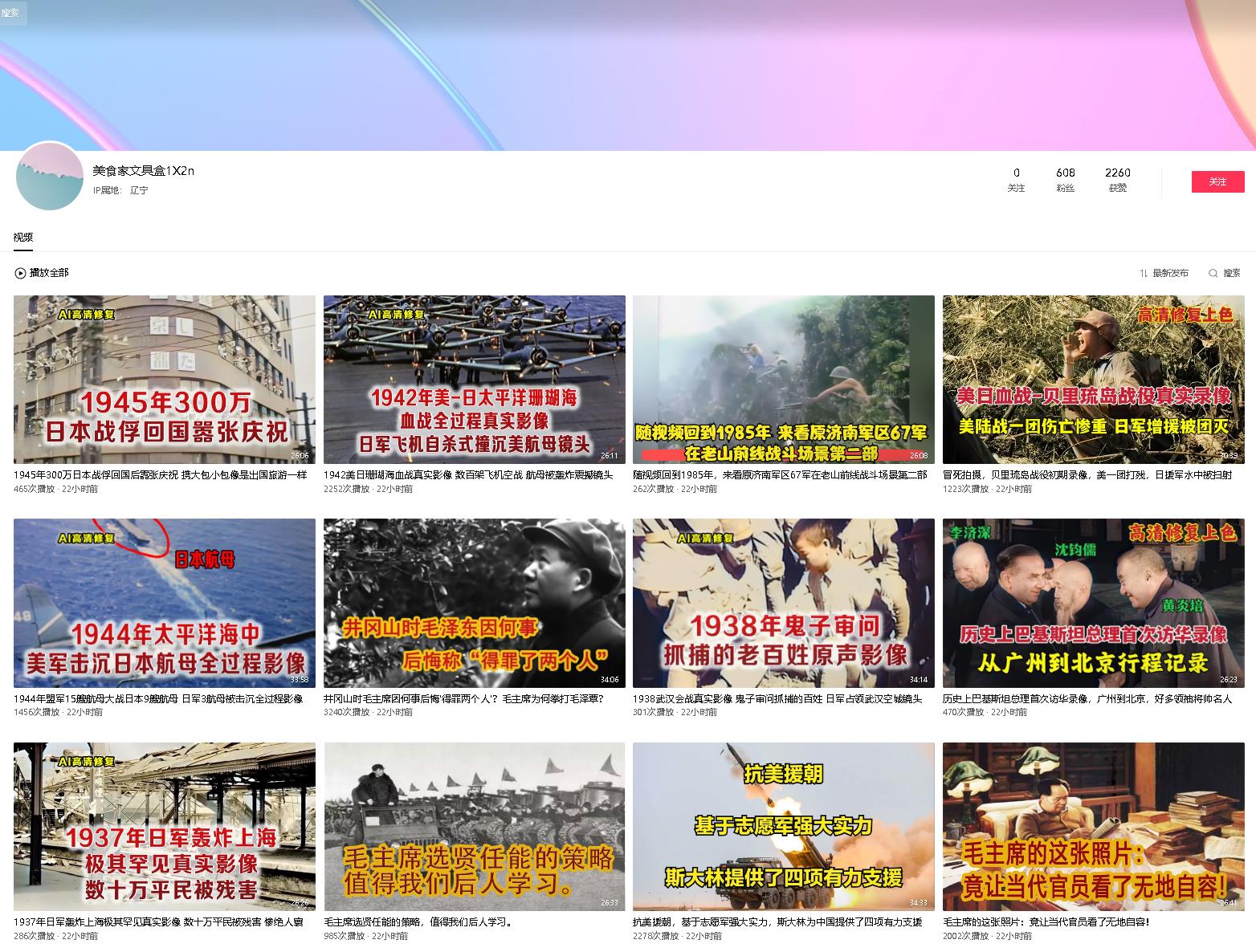Play the 1985年老山前线 video thumbnail
The image size is (1256, 952).
(x=783, y=379)
